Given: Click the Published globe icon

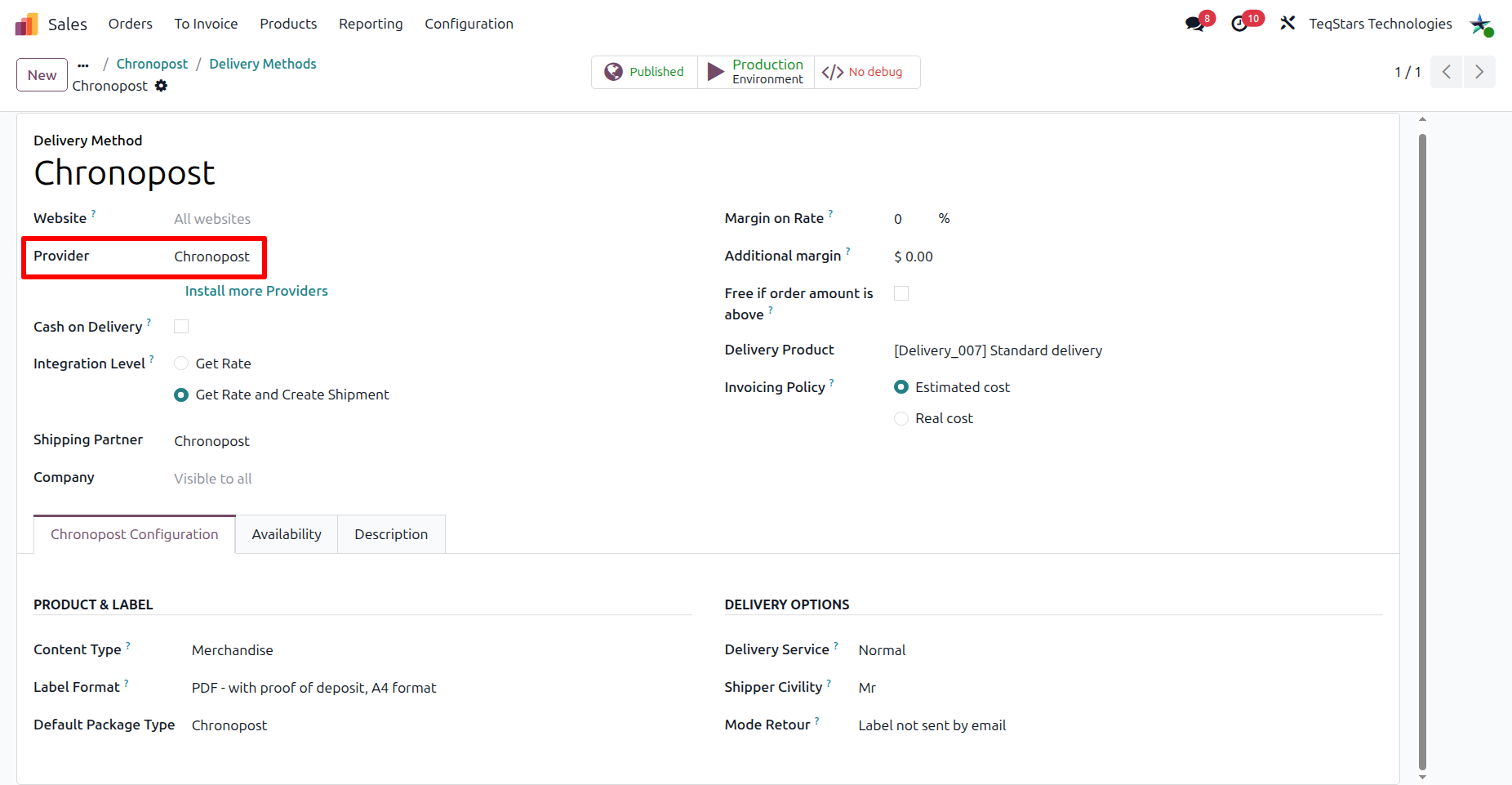Looking at the screenshot, I should [613, 72].
